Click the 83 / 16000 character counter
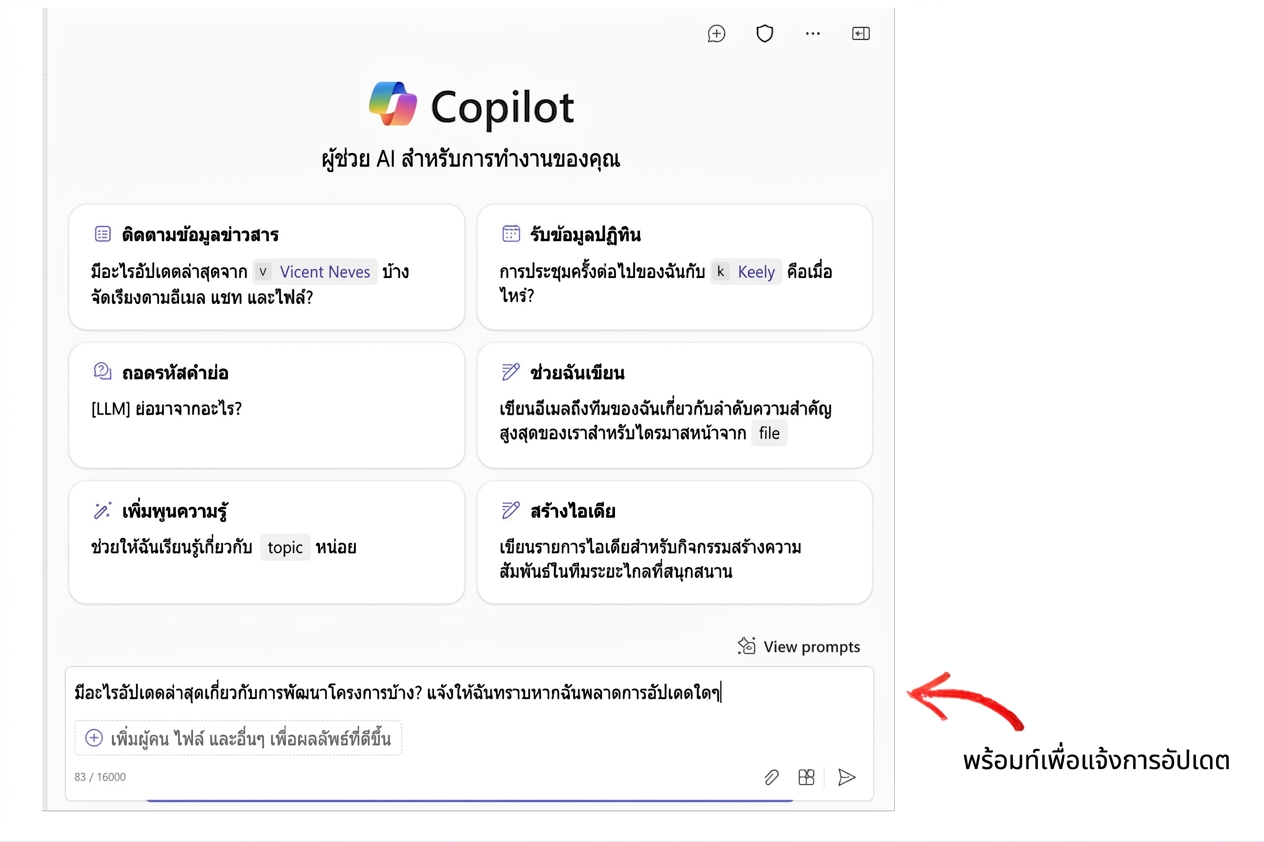1264x842 pixels. pos(100,777)
